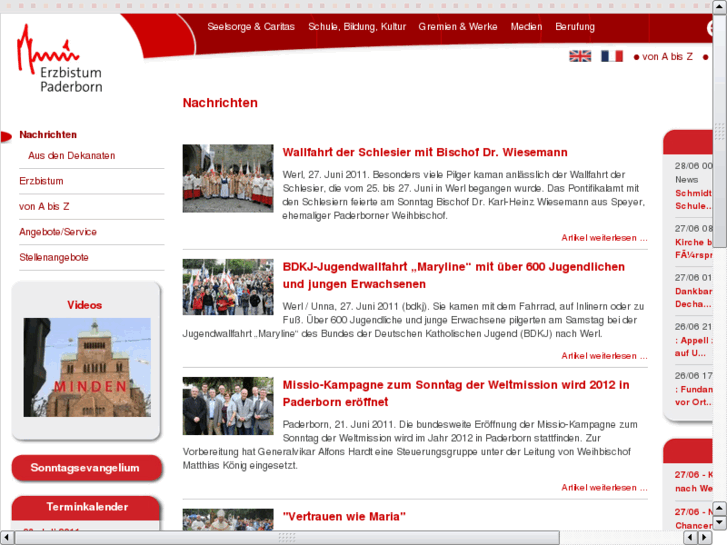
Task: Click horizontal scrollbar right arrow
Action: pyautogui.click(x=705, y=538)
